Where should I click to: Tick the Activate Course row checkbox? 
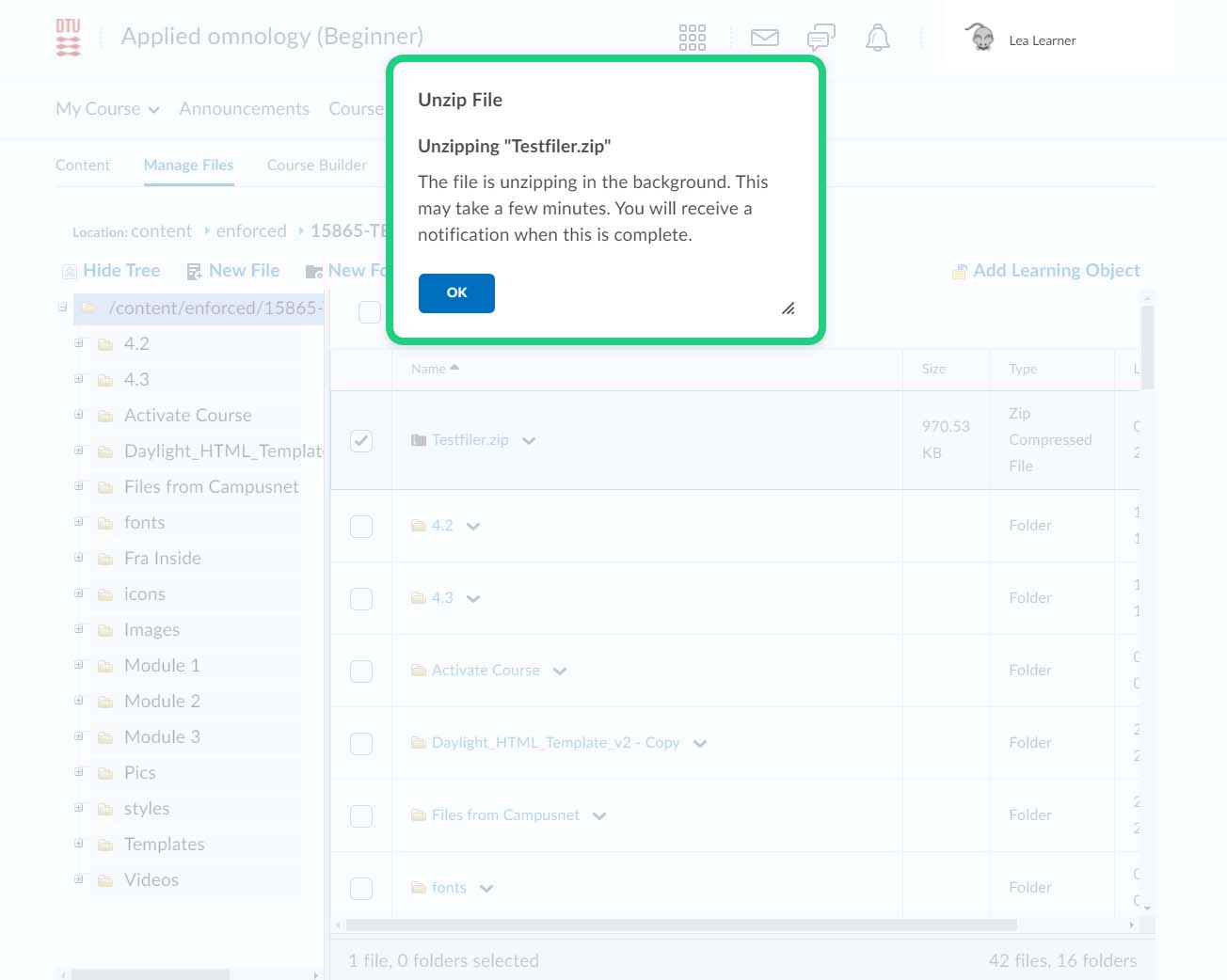coord(361,671)
